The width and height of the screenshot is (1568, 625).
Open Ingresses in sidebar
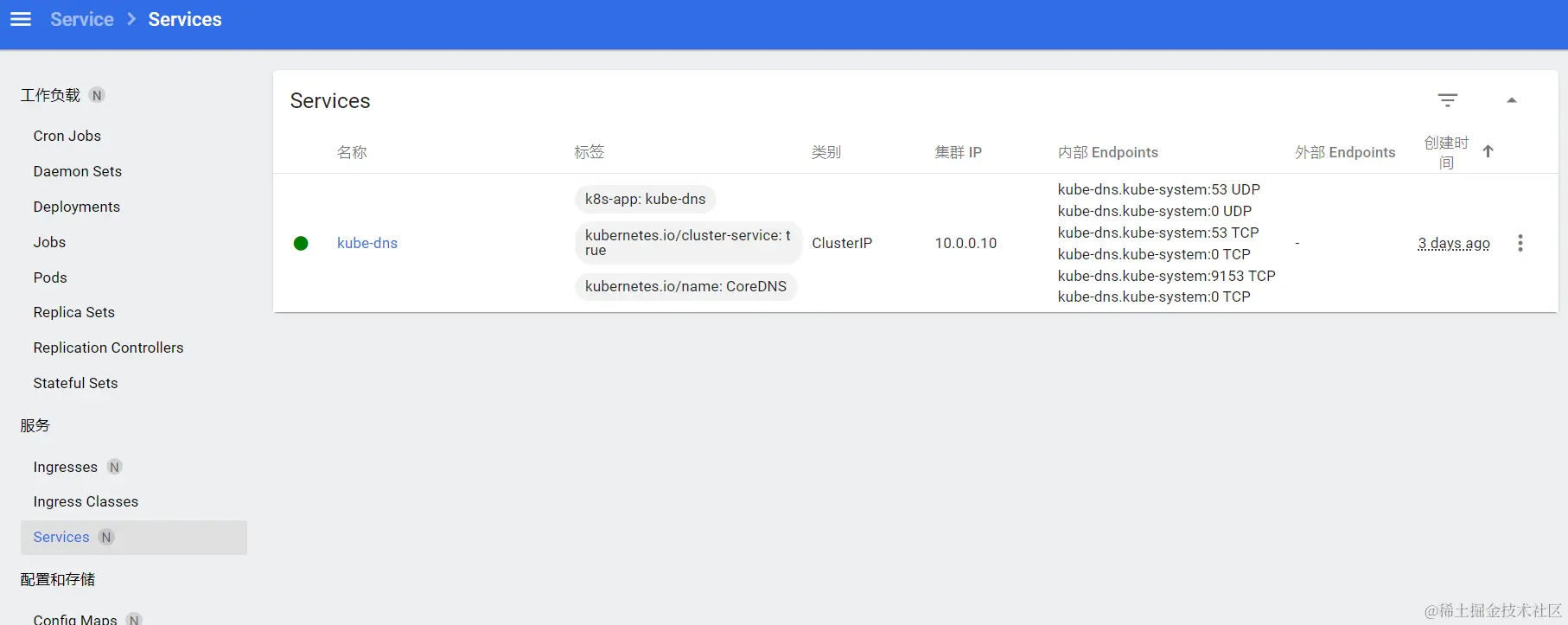[66, 467]
